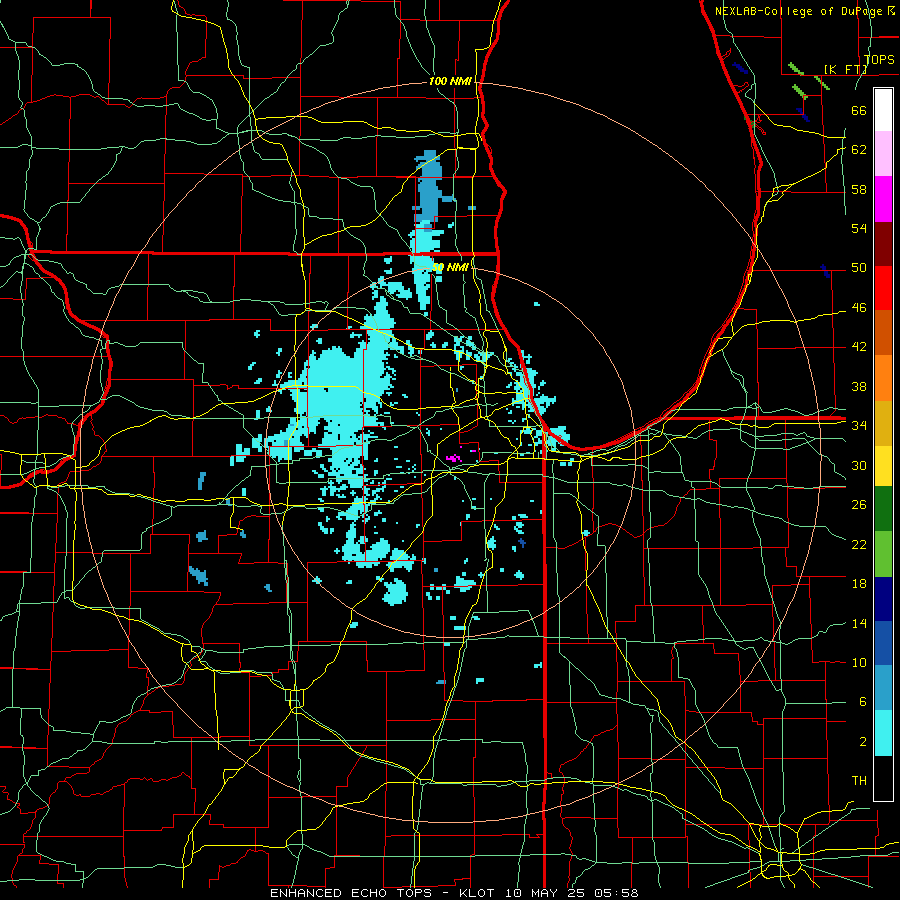Click the dark orange 42-46 legend swatch
This screenshot has width=900, height=900.
coord(883,332)
